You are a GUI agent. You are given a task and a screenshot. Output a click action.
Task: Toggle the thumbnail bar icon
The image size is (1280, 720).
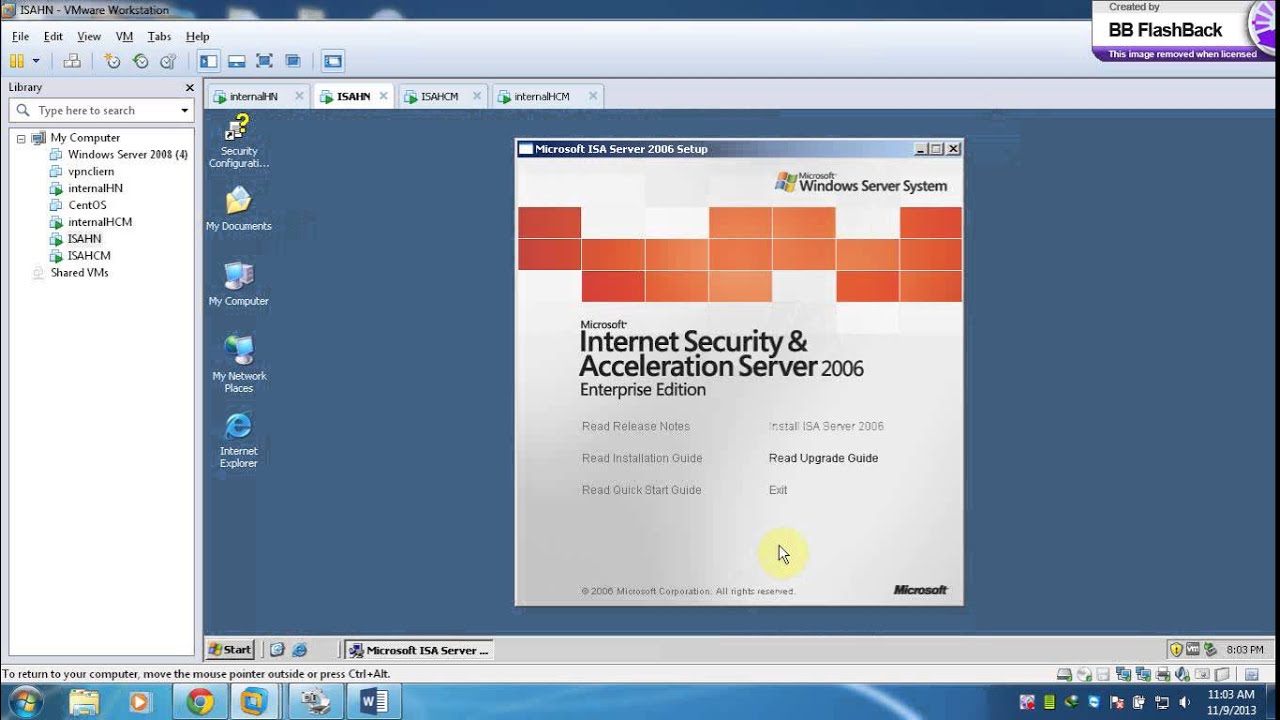tap(236, 61)
